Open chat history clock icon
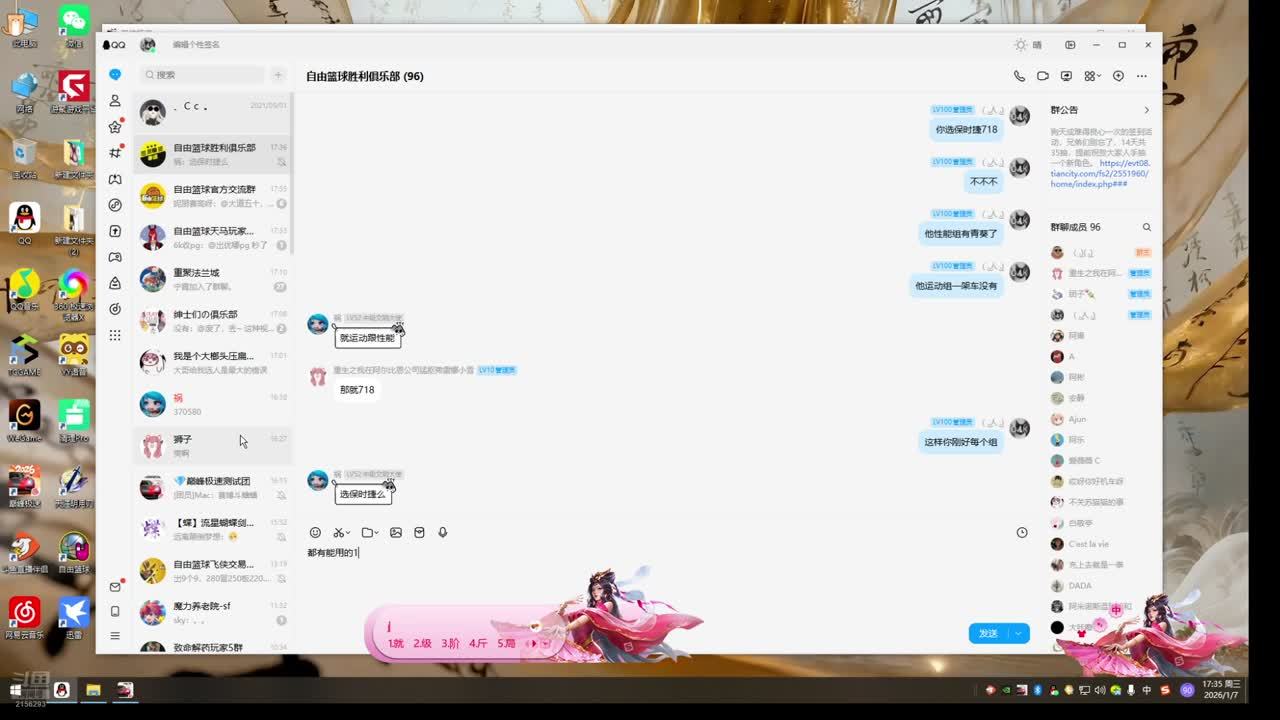This screenshot has width=1280, height=720. (x=1022, y=533)
